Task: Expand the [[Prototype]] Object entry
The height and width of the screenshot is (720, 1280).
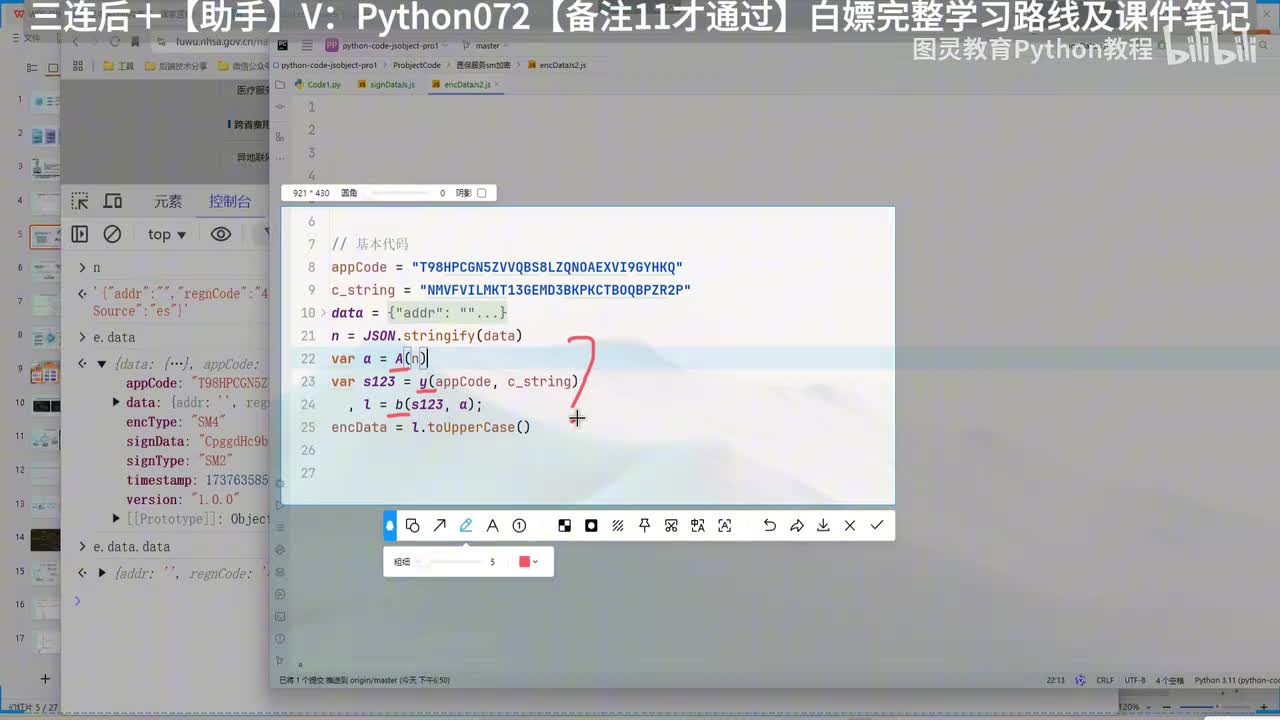Action: click(118, 518)
